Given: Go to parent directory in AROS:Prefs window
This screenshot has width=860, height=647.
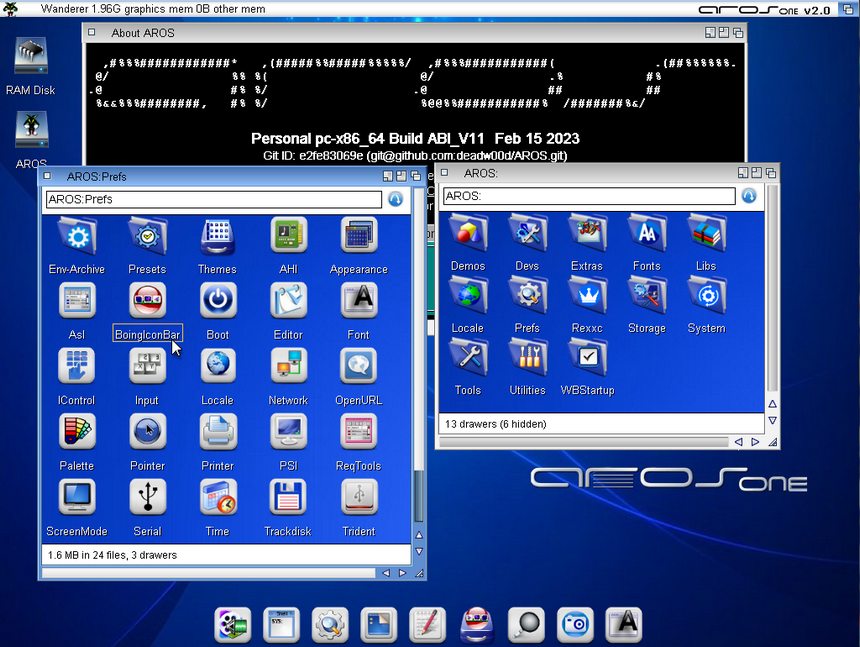Looking at the screenshot, I should click(396, 200).
